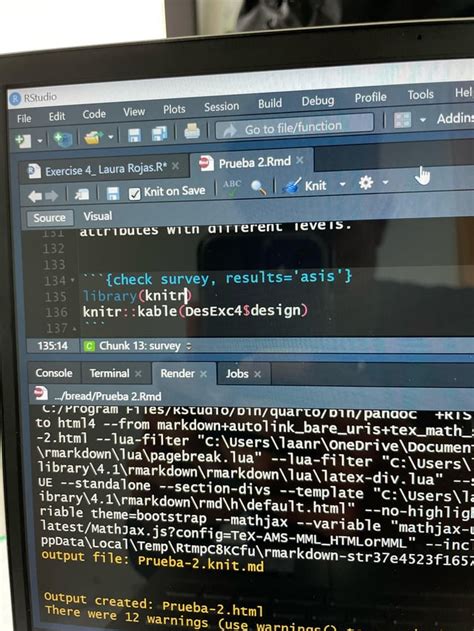Close the Jobs tab
Viewport: 474px width, 631px height.
pos(258,374)
